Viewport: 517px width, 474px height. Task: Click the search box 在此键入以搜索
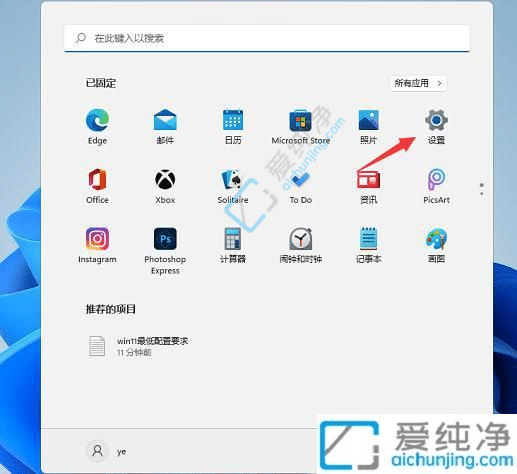pos(267,38)
